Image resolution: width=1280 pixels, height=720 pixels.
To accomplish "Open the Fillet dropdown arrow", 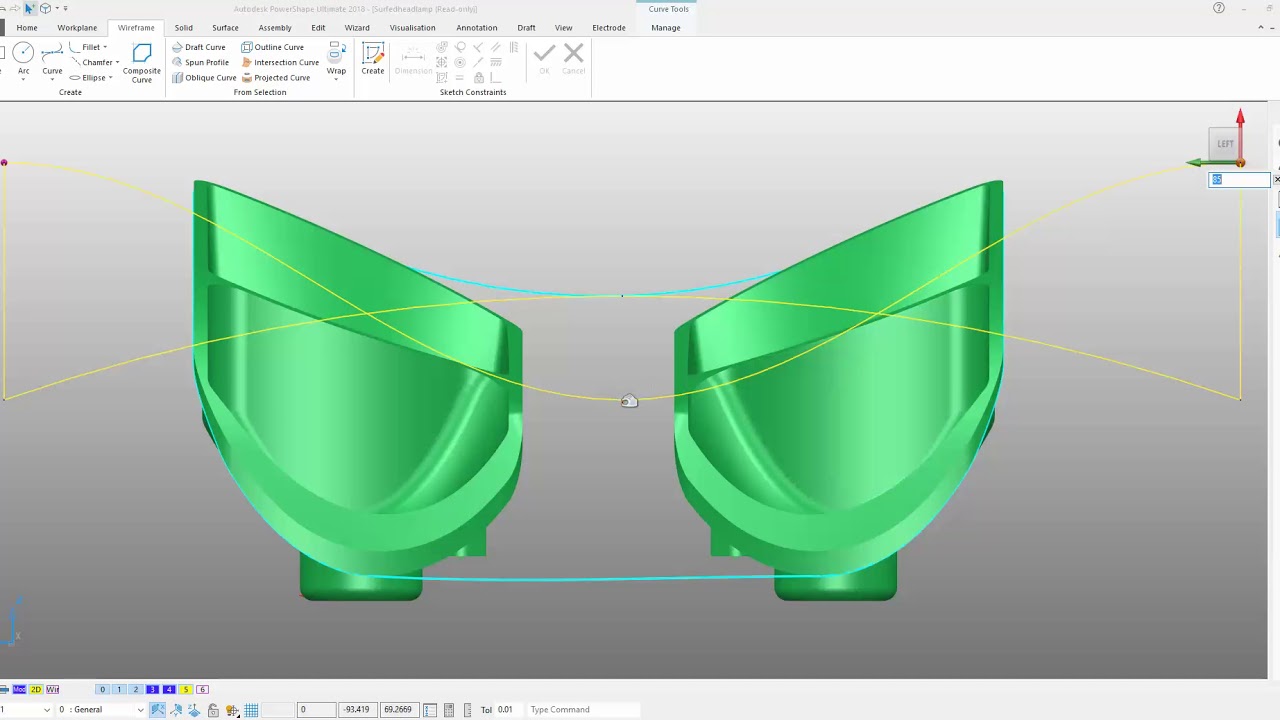I will coord(105,47).
